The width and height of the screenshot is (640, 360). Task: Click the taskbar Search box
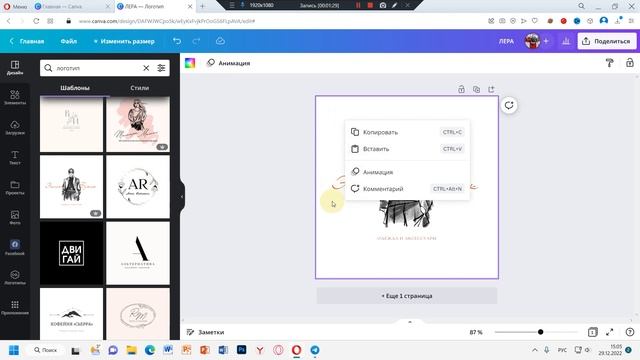[x=46, y=350]
